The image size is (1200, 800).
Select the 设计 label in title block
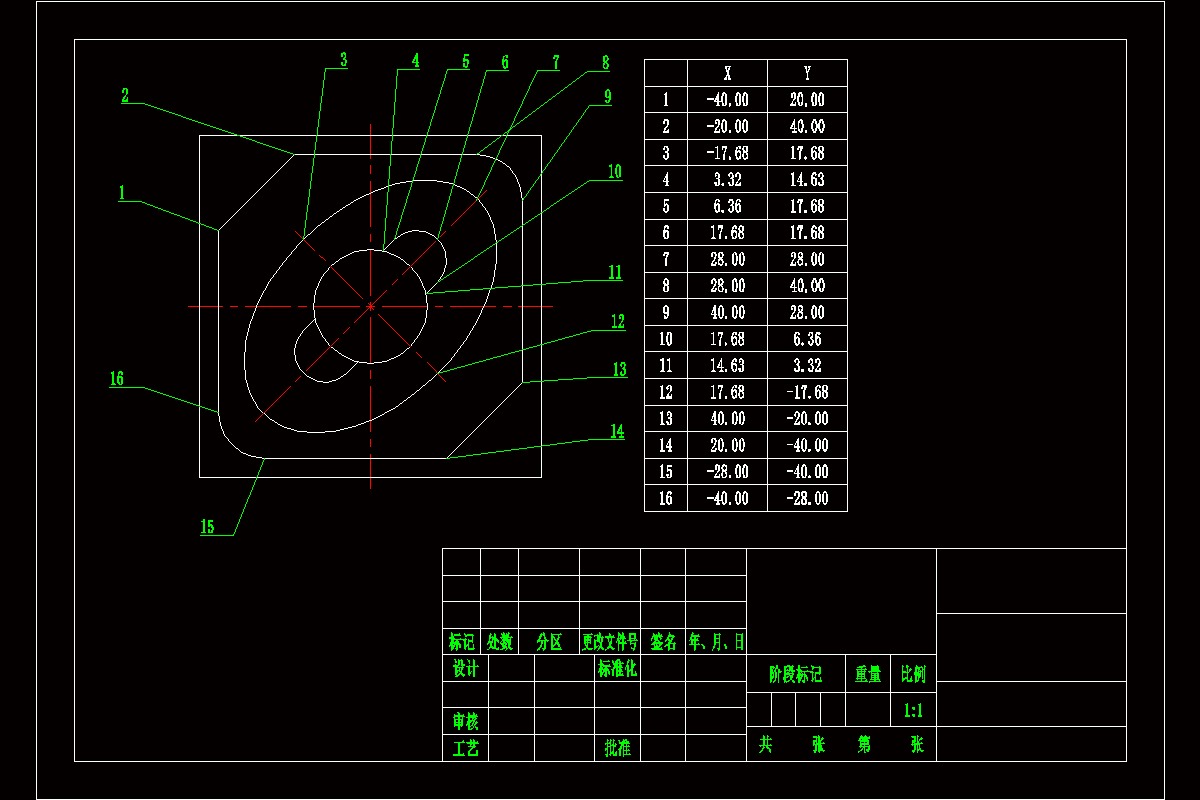point(466,669)
